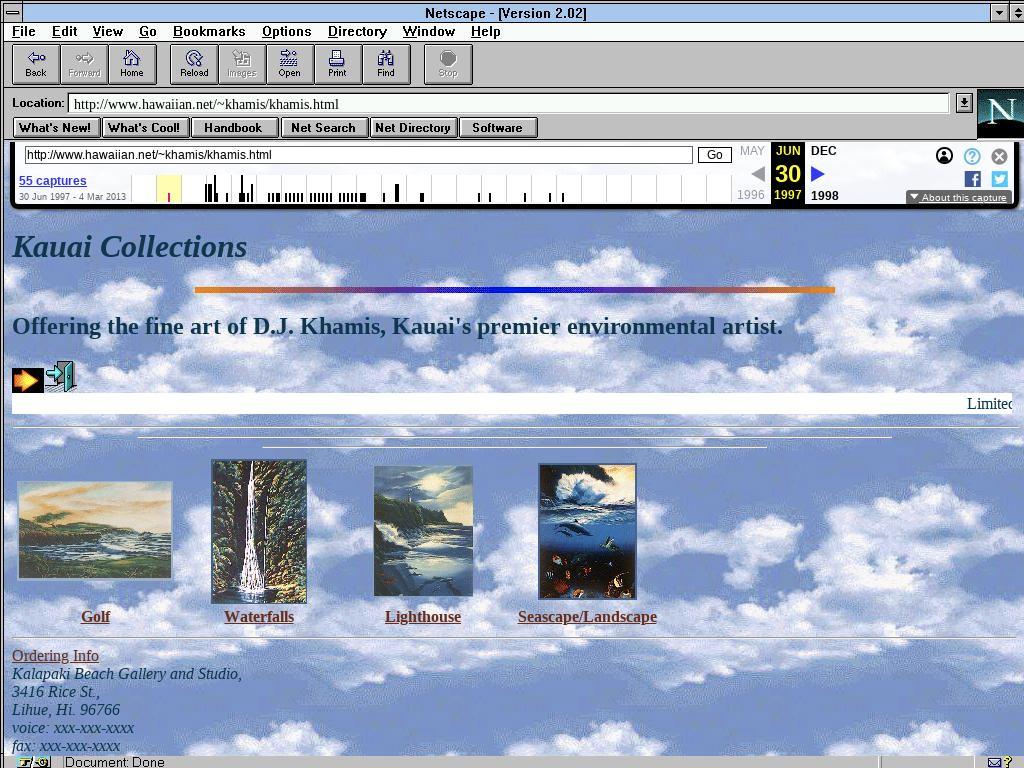Close the Wayback Machine toolbar
Viewport: 1024px width, 768px height.
[x=999, y=156]
